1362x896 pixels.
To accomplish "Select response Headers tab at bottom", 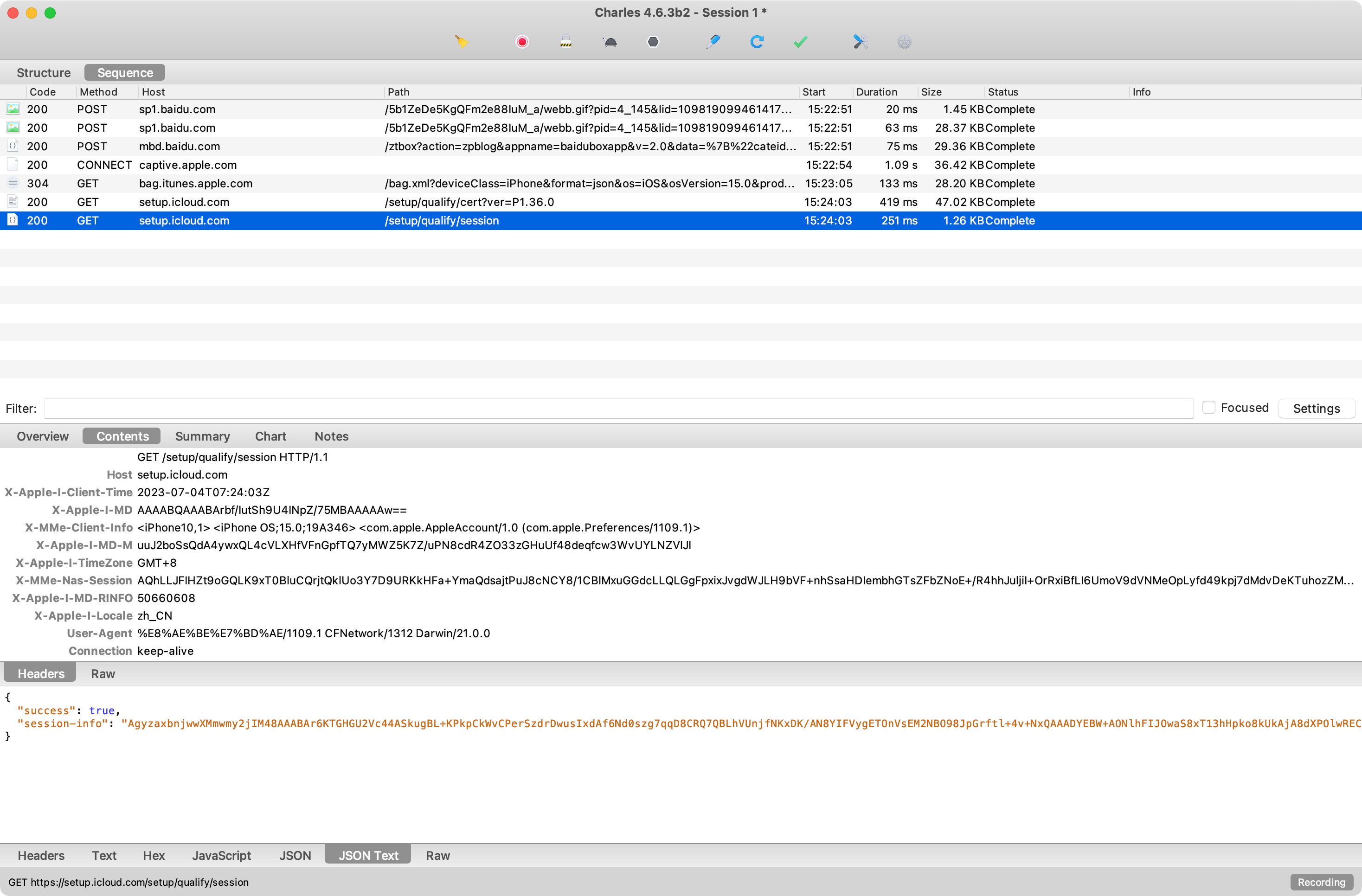I will tap(41, 855).
